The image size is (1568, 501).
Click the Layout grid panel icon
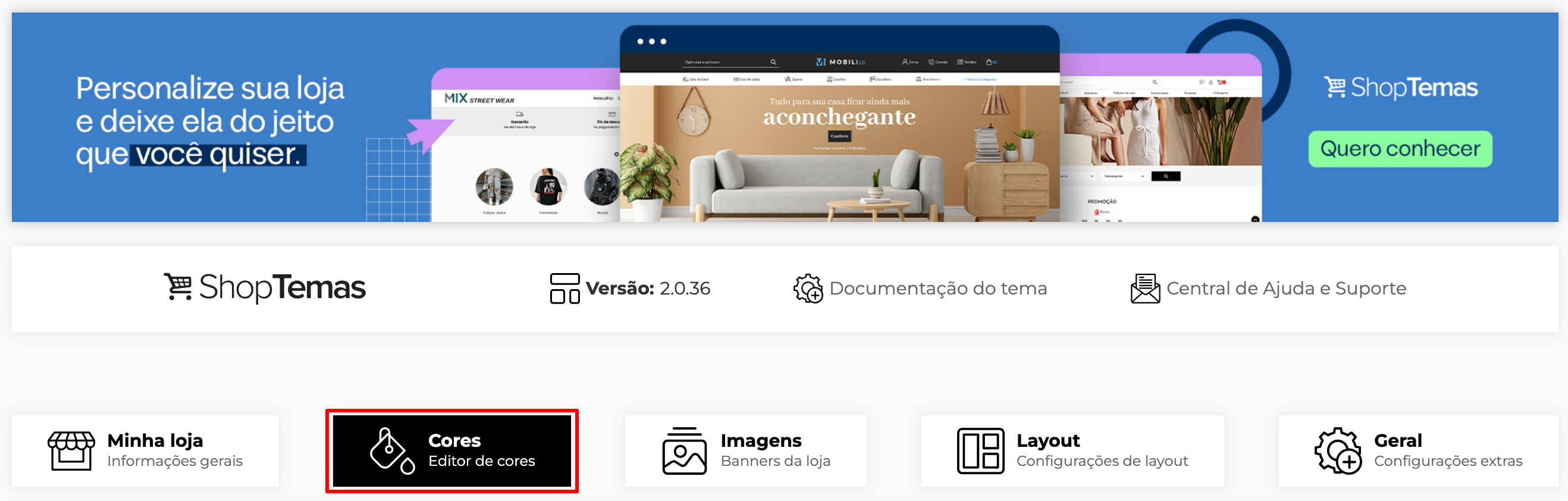[x=980, y=450]
